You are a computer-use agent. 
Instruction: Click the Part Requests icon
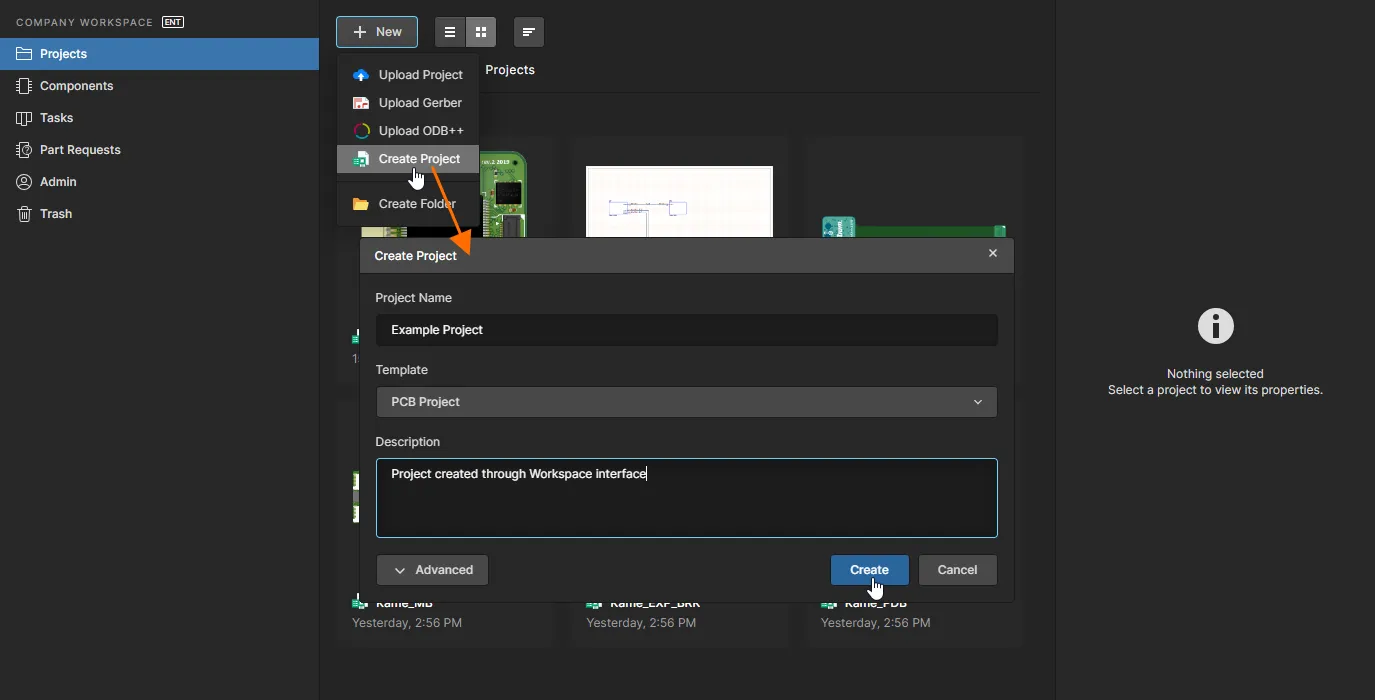(x=24, y=150)
